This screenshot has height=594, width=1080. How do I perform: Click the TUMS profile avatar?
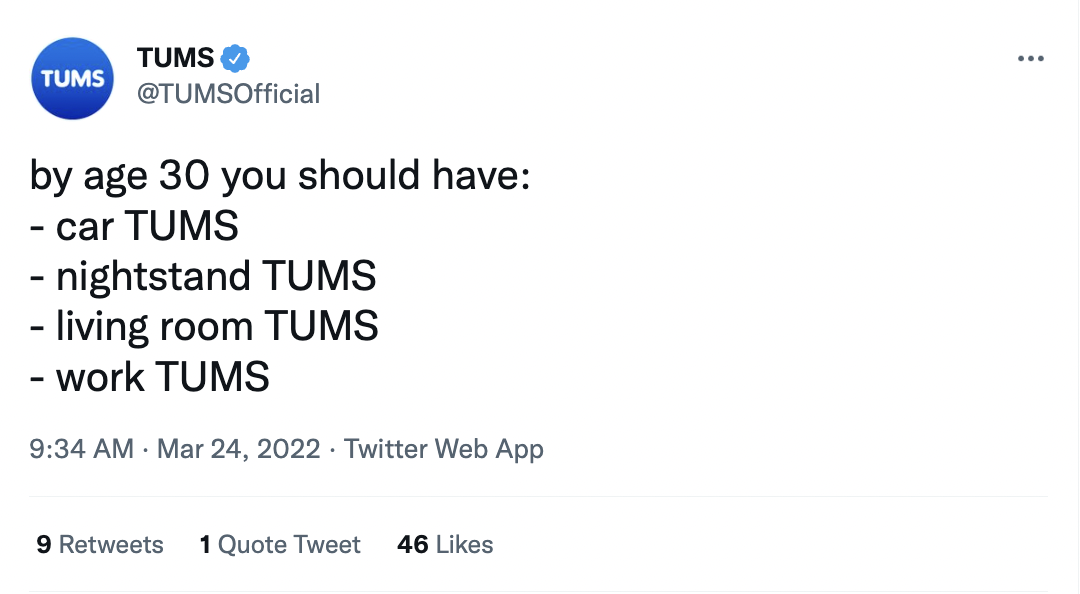(72, 79)
